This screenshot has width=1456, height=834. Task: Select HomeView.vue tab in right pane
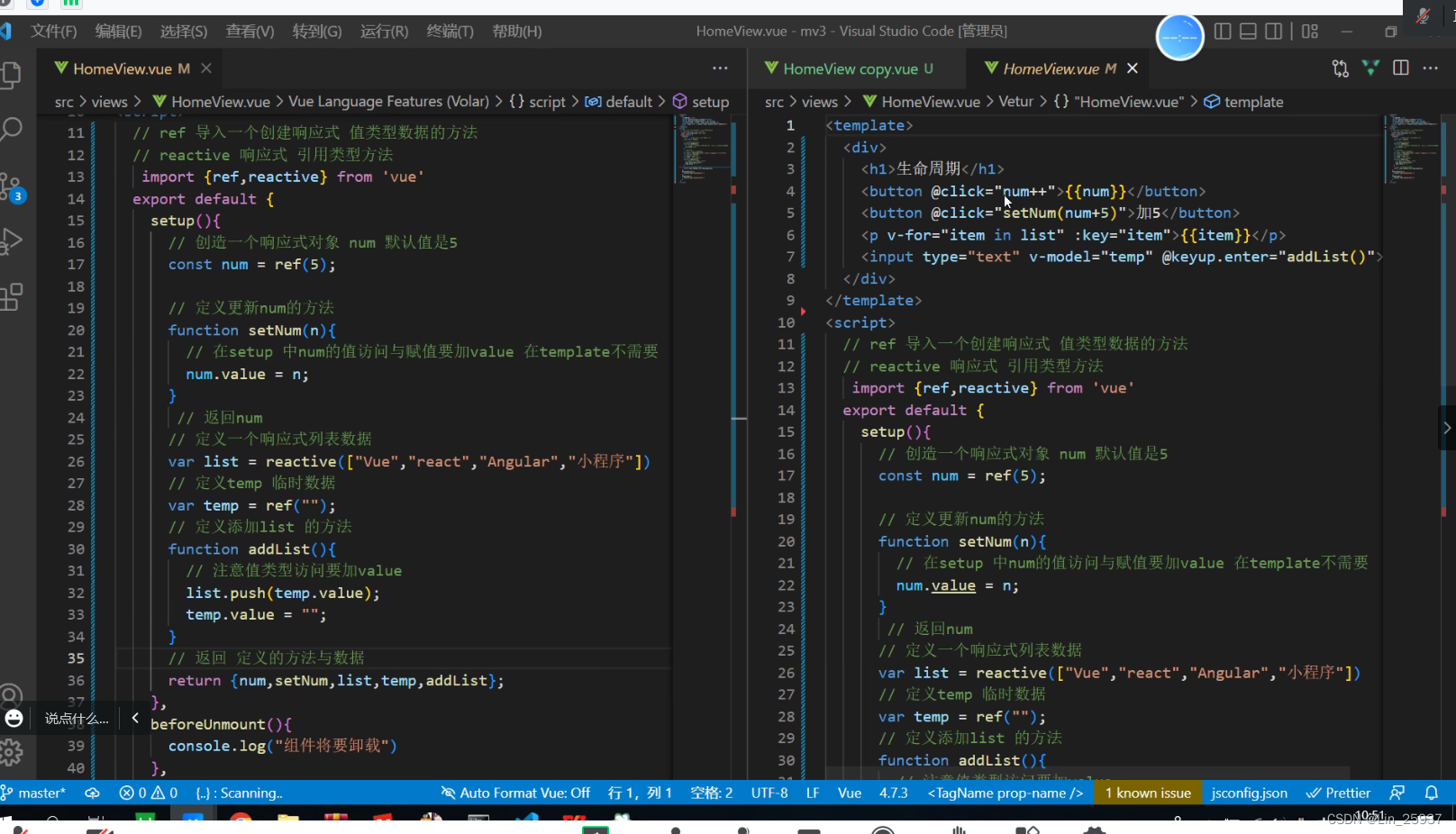(1060, 68)
